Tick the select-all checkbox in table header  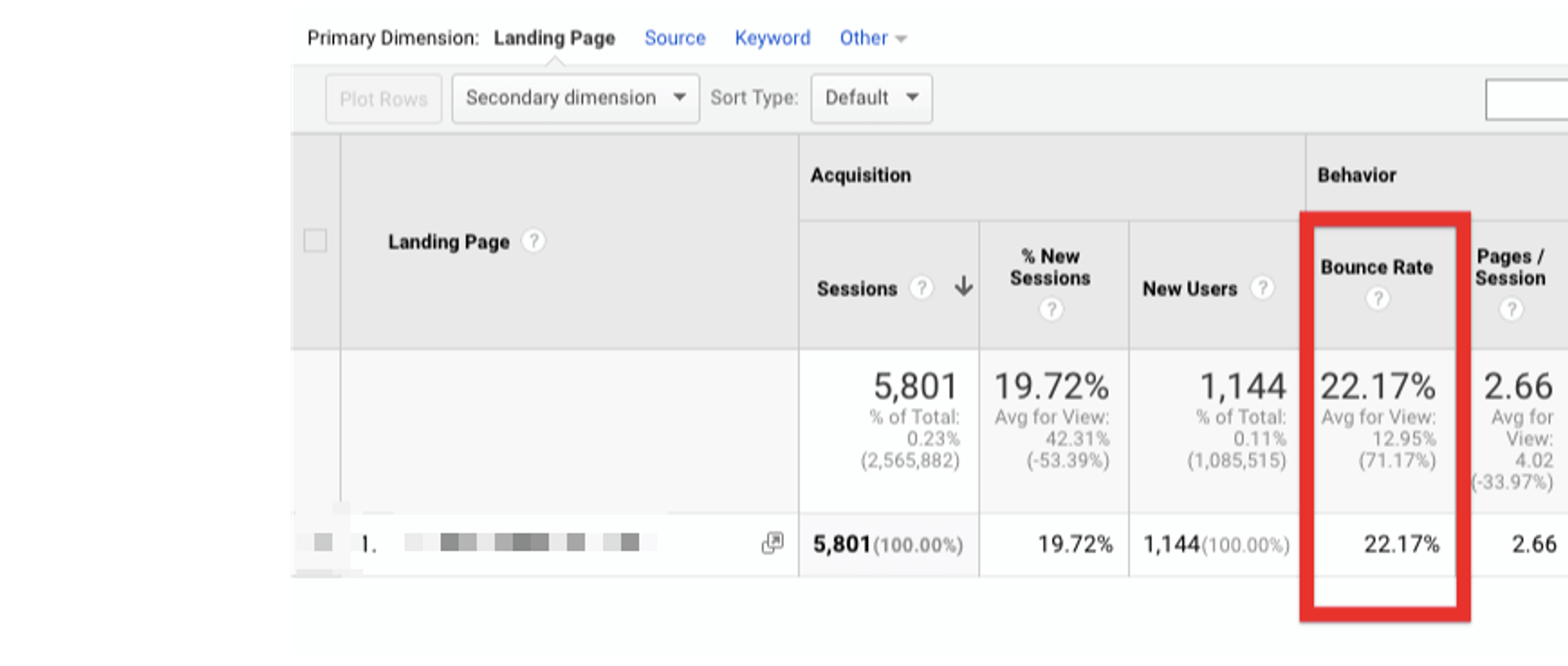pyautogui.click(x=315, y=241)
